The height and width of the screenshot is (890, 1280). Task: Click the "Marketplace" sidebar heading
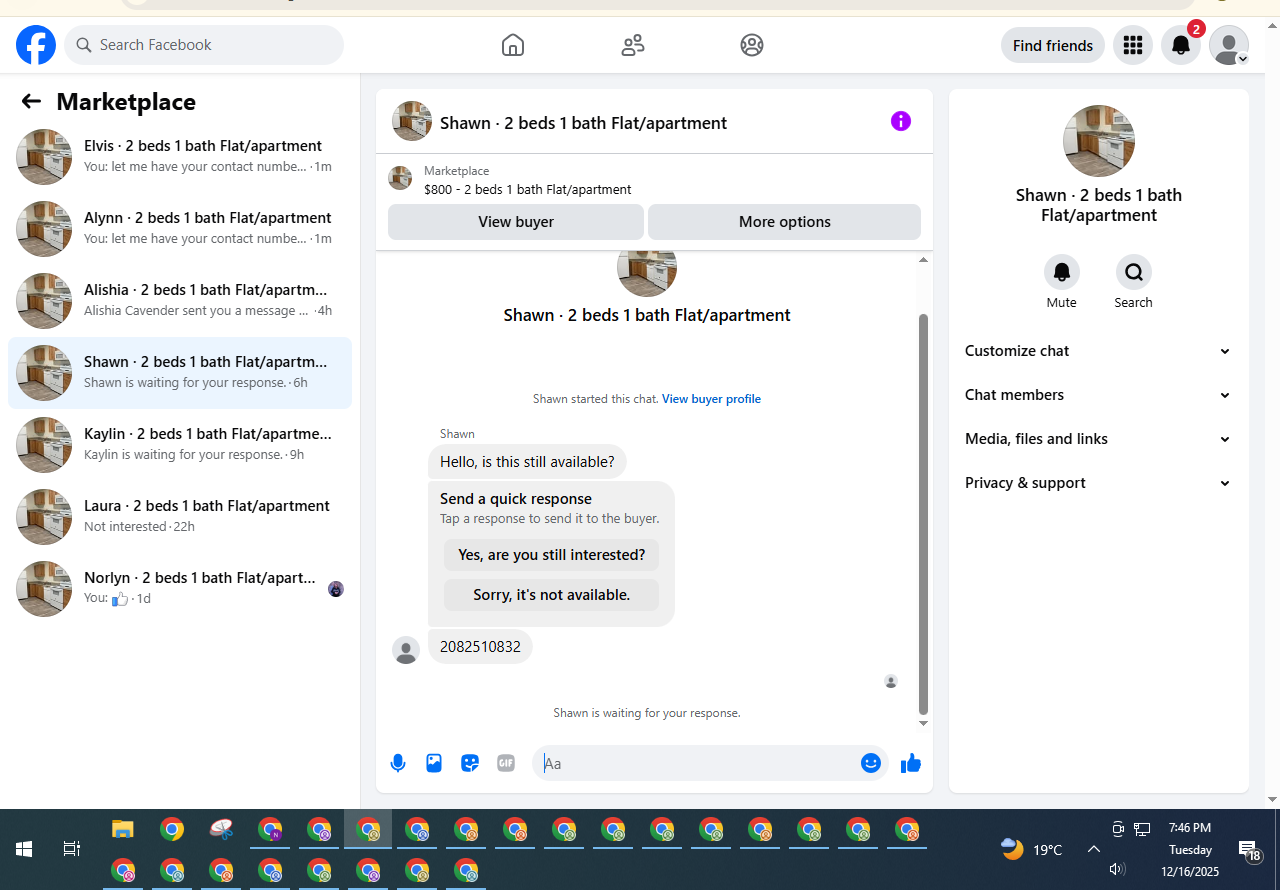coord(126,102)
